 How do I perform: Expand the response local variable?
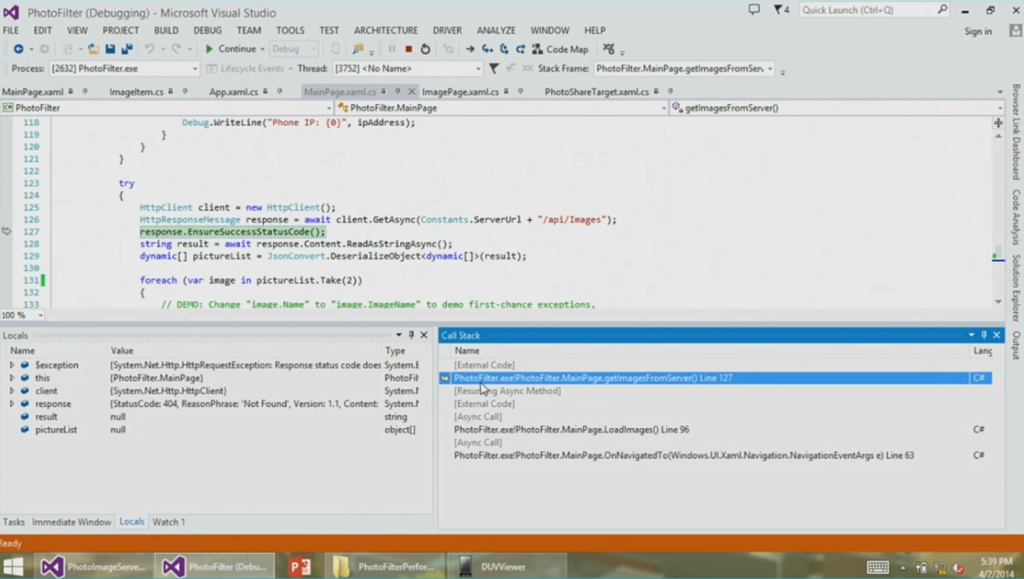[x=12, y=403]
